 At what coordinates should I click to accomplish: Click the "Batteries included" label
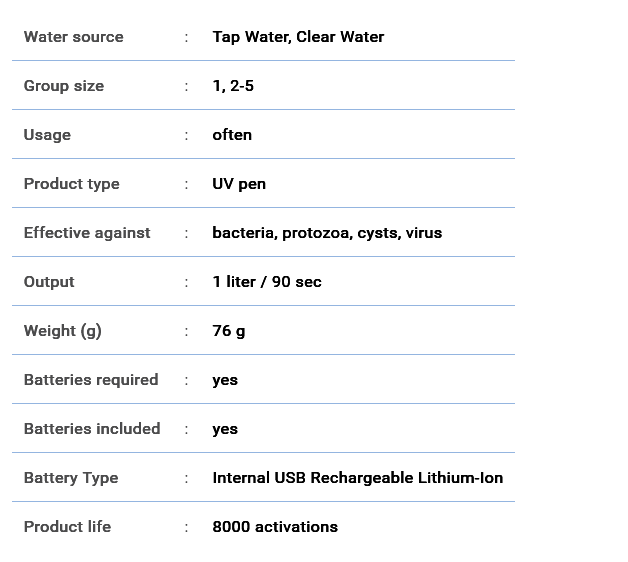92,429
